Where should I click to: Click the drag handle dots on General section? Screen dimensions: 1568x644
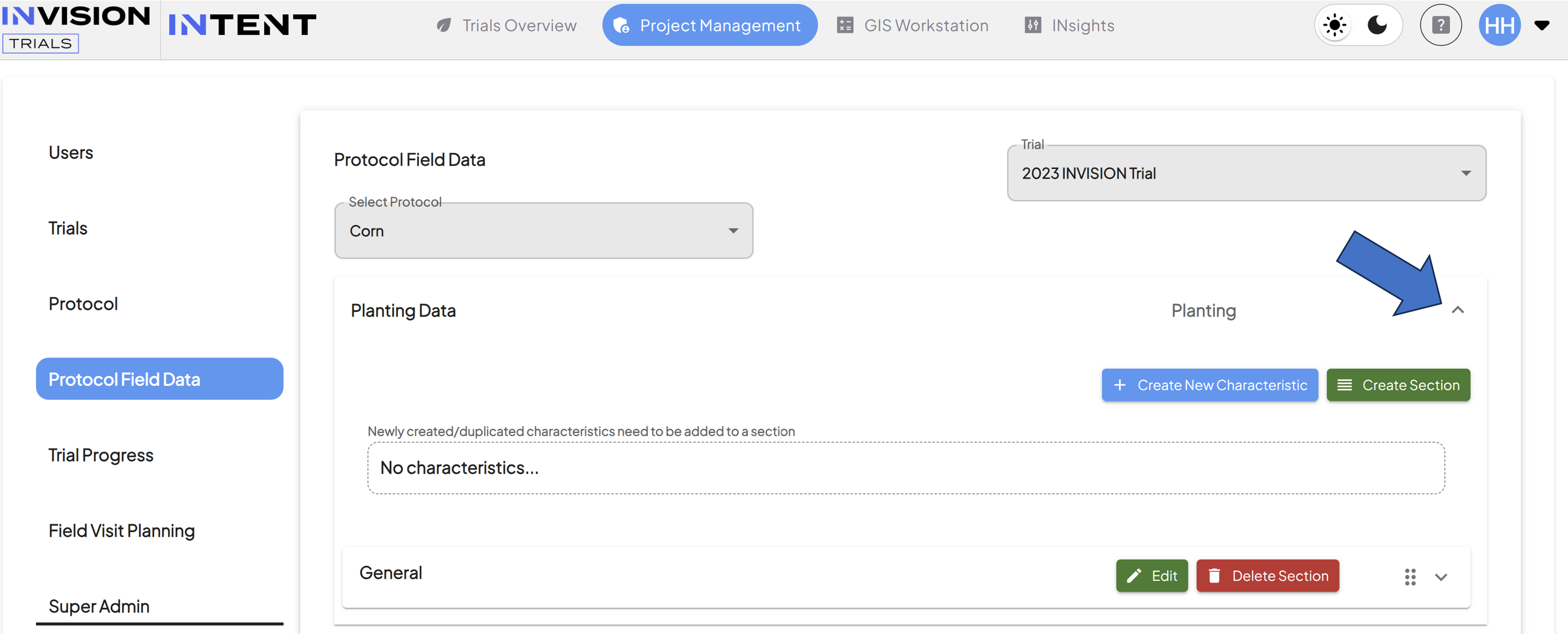tap(1410, 576)
